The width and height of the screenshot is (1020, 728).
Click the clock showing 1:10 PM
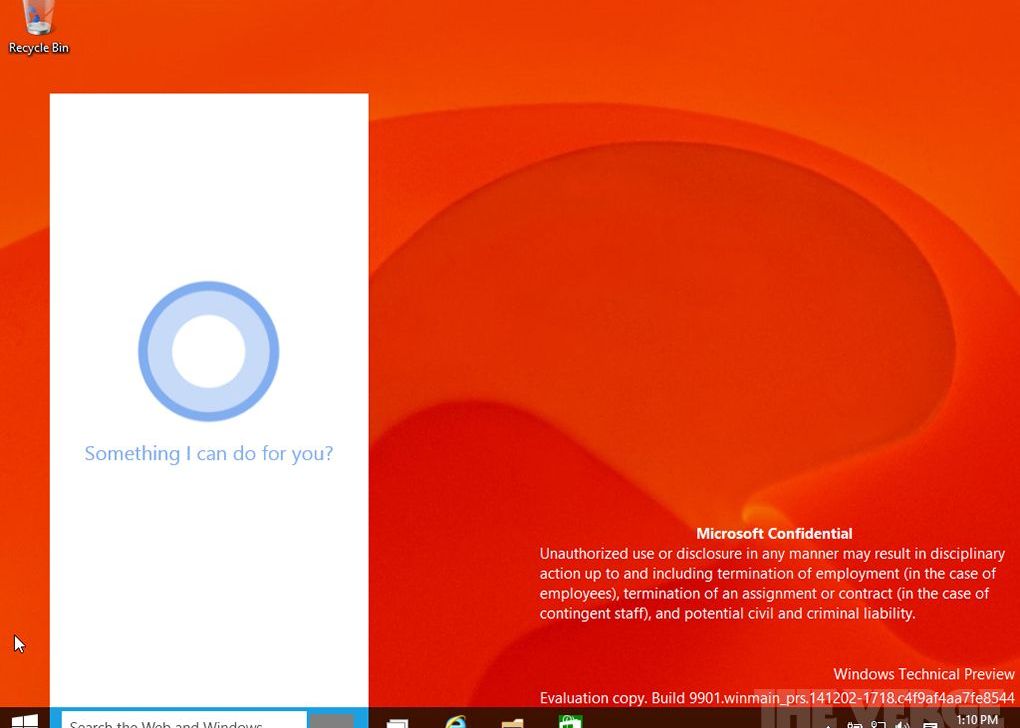pos(977,720)
